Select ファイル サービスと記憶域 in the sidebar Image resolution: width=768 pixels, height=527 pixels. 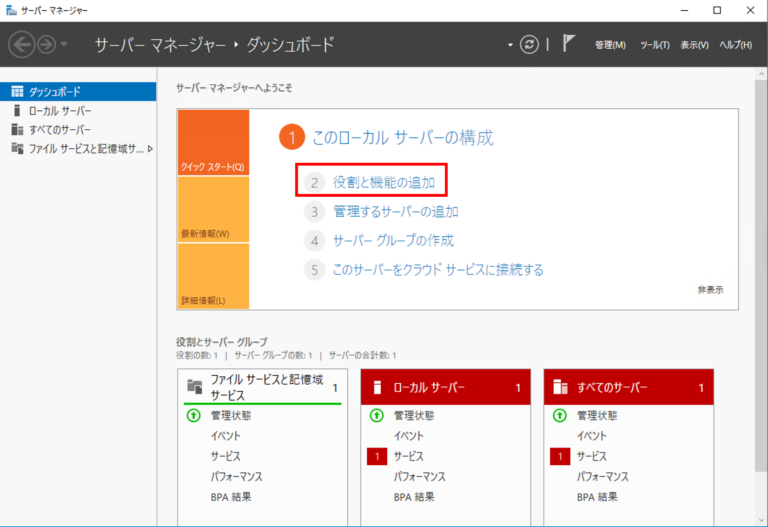coord(78,148)
